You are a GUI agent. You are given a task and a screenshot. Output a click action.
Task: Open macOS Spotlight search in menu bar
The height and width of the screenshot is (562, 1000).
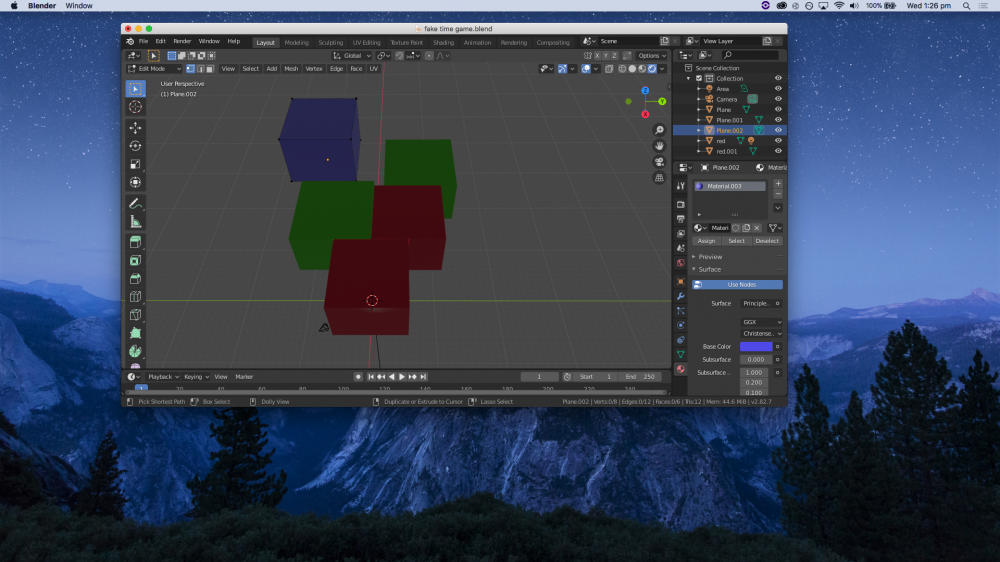tap(966, 6)
